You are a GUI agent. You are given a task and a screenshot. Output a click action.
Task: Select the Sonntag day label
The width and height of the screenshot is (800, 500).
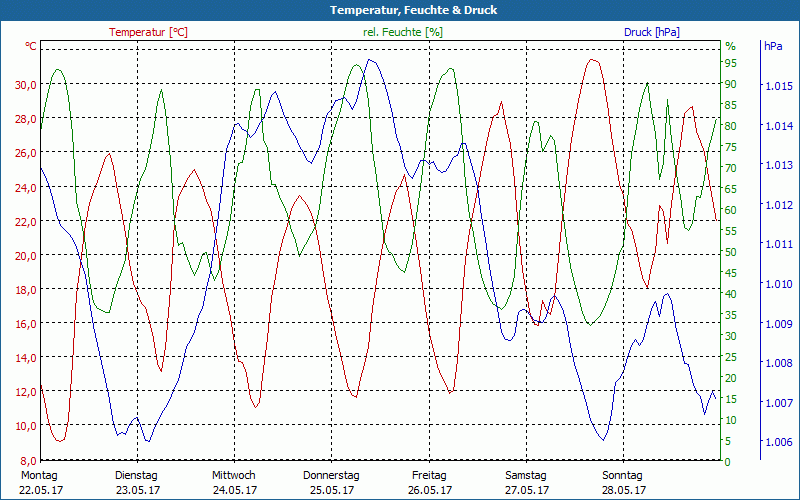click(x=622, y=475)
